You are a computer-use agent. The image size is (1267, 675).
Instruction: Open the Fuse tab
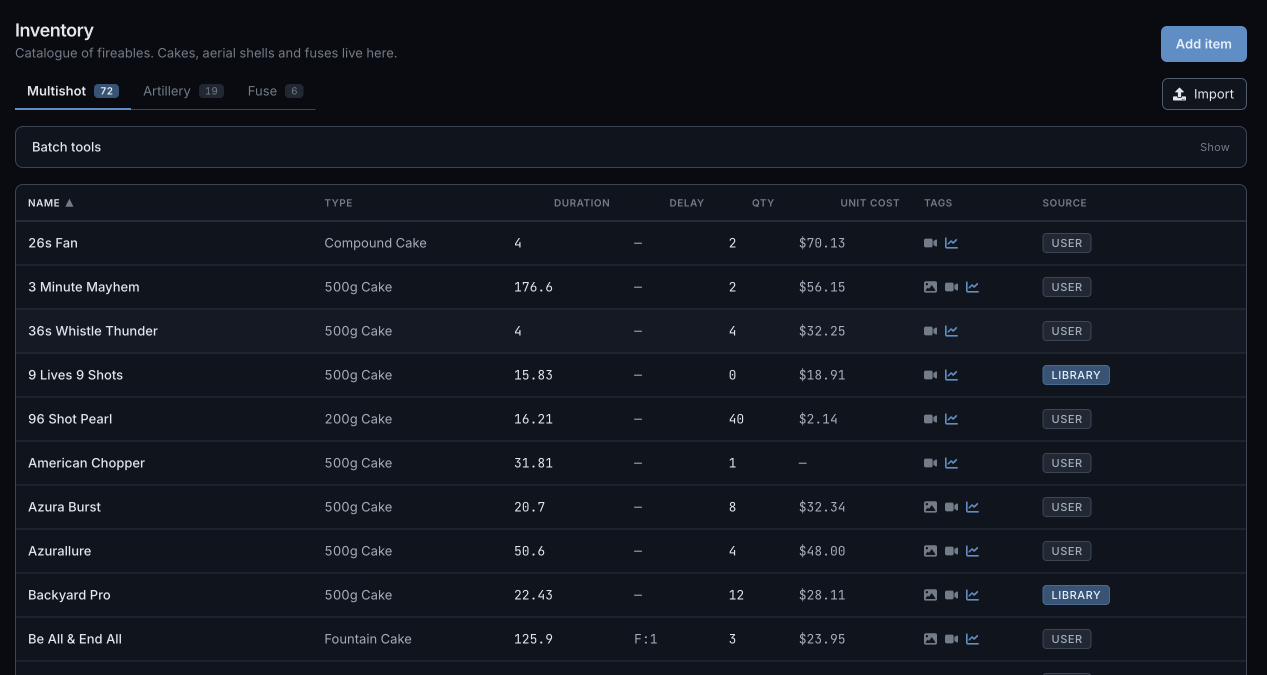click(275, 91)
